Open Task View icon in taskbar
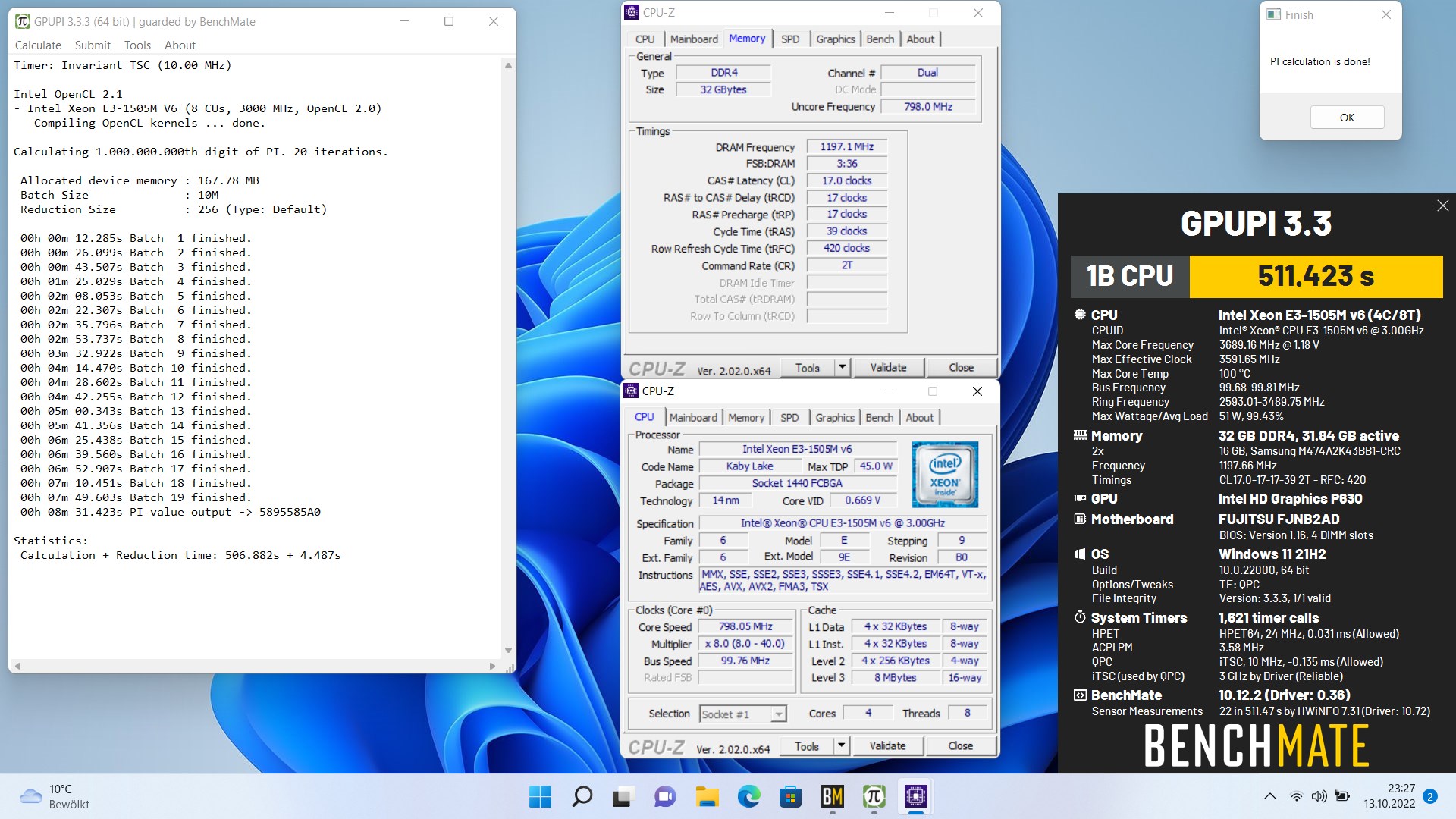The width and height of the screenshot is (1456, 819). tap(623, 796)
